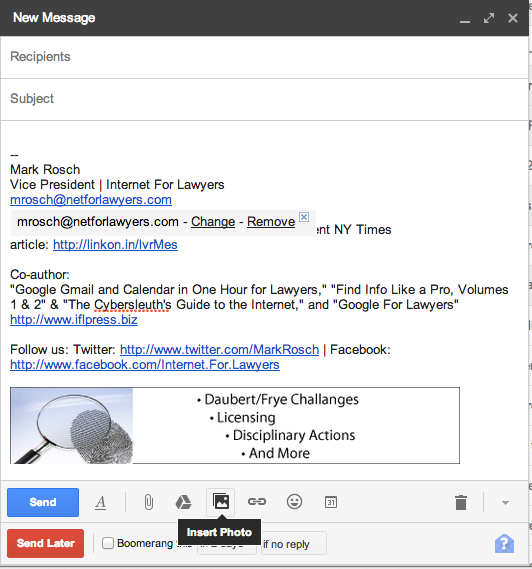Click the 'Mark Rosch' signature name
Screen dimensions: 532x569
(45, 170)
